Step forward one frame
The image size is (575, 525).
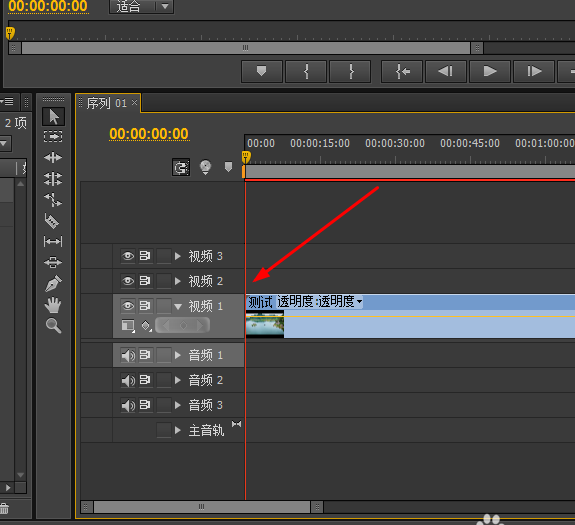(534, 71)
